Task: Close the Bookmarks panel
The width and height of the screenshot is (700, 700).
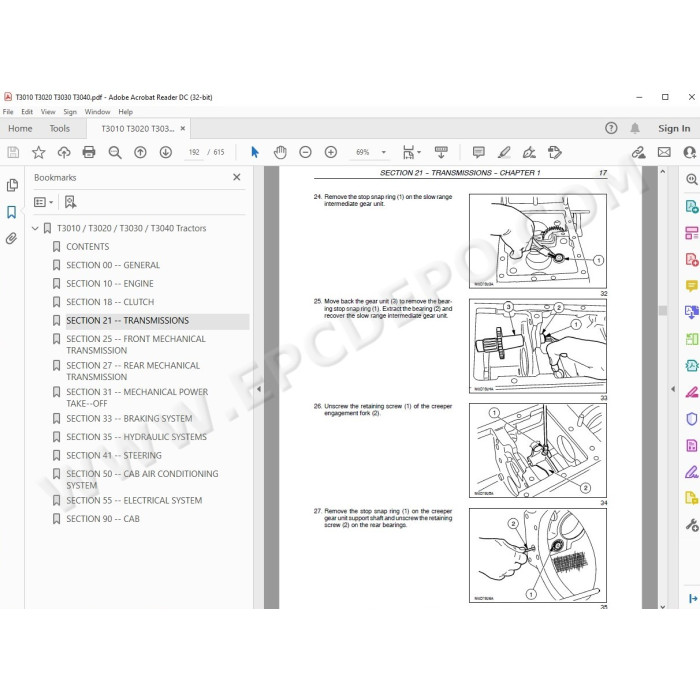Action: pyautogui.click(x=237, y=177)
